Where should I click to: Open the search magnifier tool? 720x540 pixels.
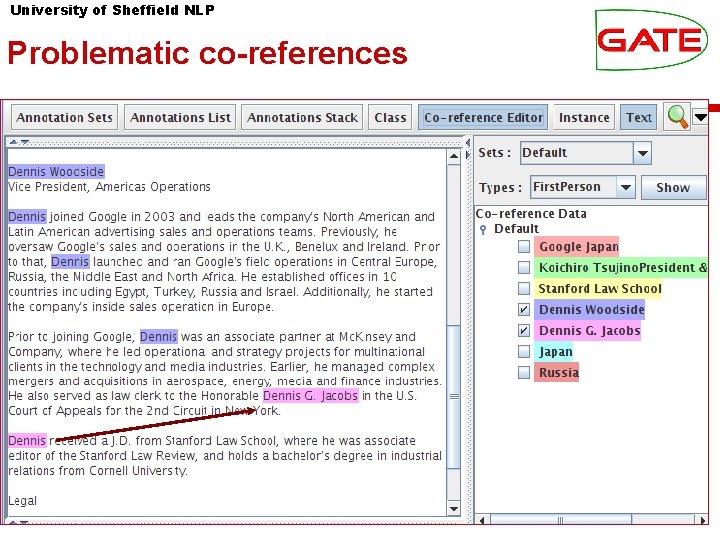click(x=677, y=117)
